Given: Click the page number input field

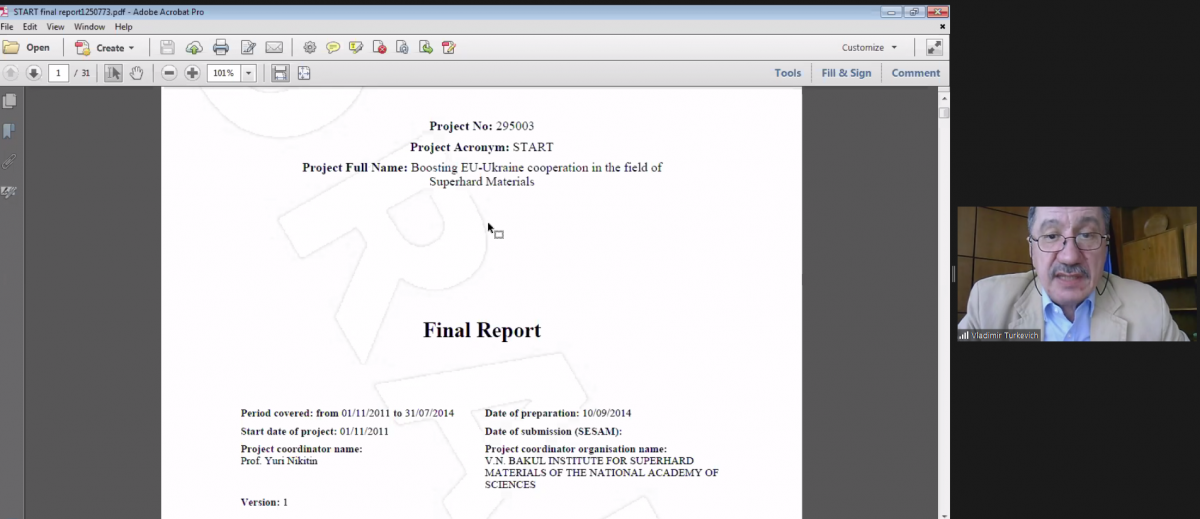Looking at the screenshot, I should click(x=58, y=73).
